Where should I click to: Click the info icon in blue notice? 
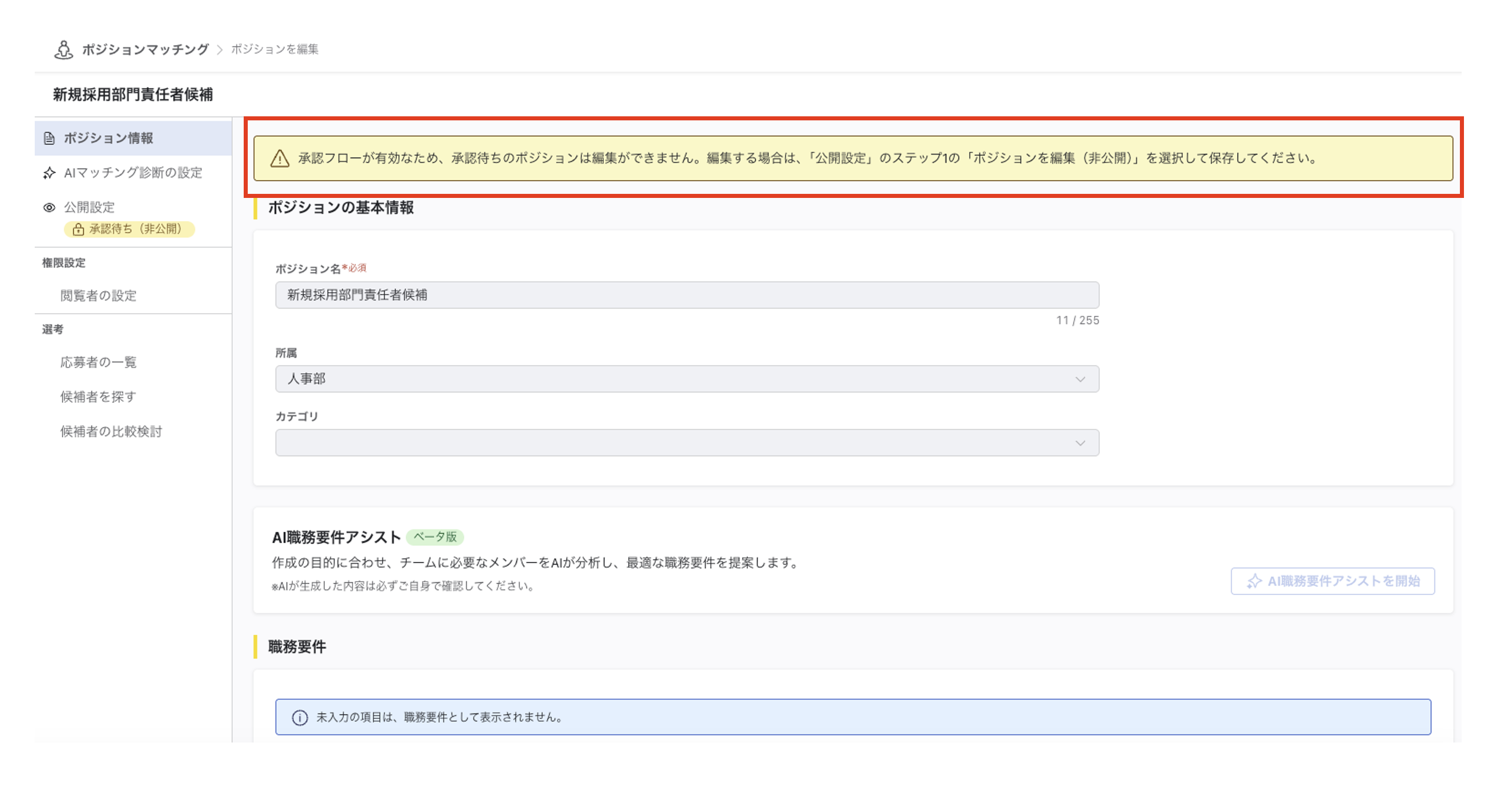coord(300,718)
